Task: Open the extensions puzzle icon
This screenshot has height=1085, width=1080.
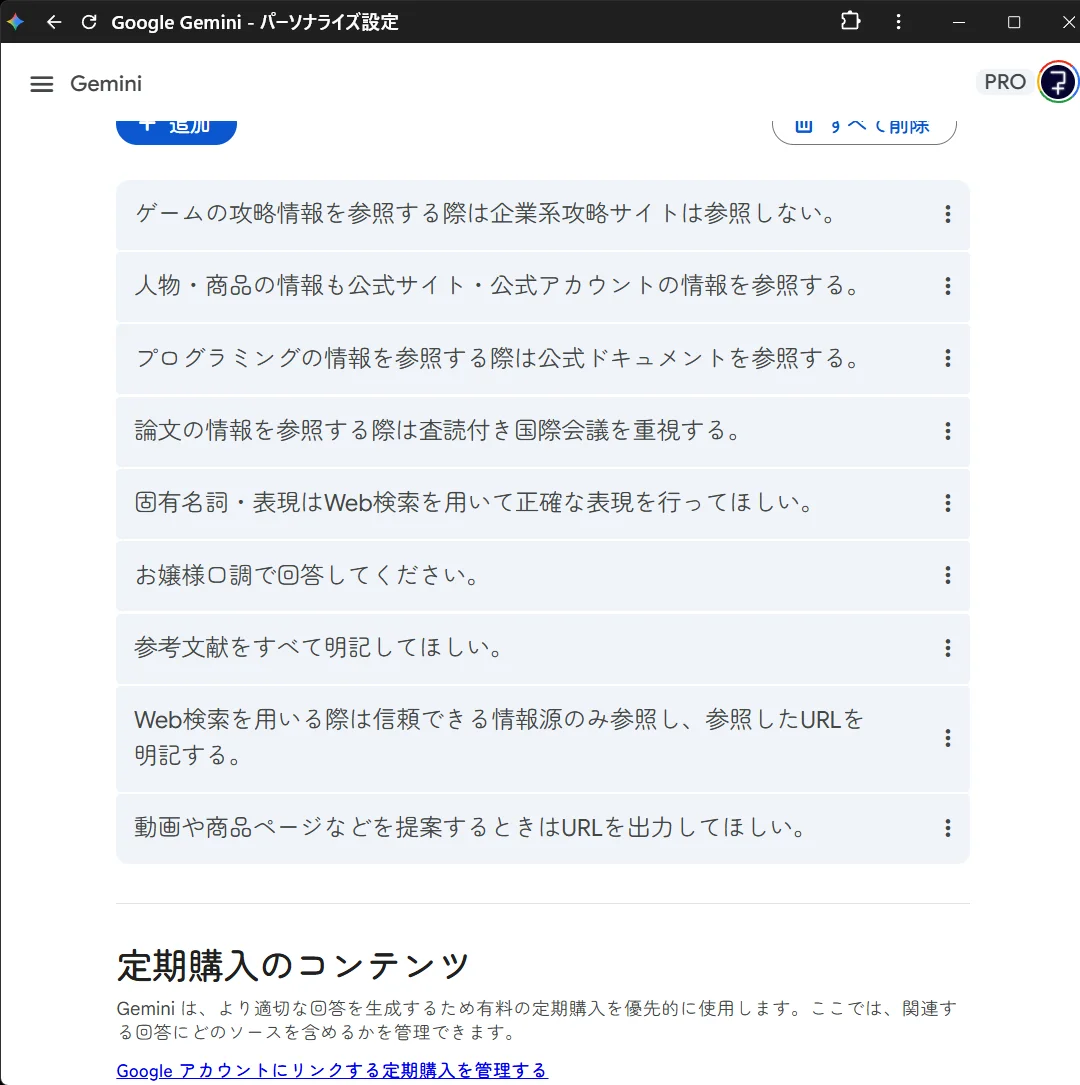Action: tap(850, 22)
